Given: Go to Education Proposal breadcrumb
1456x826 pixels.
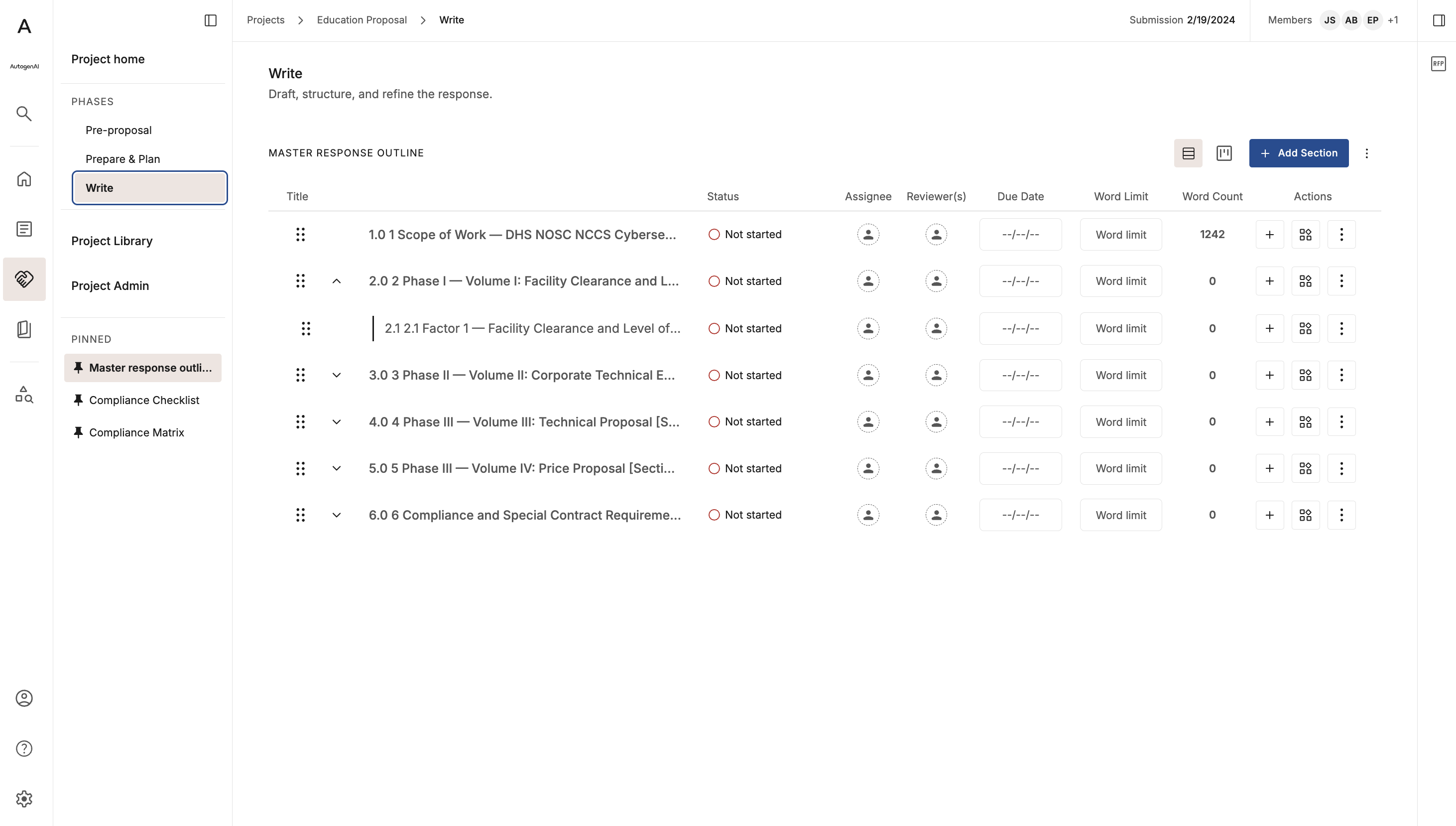Looking at the screenshot, I should click(x=362, y=20).
